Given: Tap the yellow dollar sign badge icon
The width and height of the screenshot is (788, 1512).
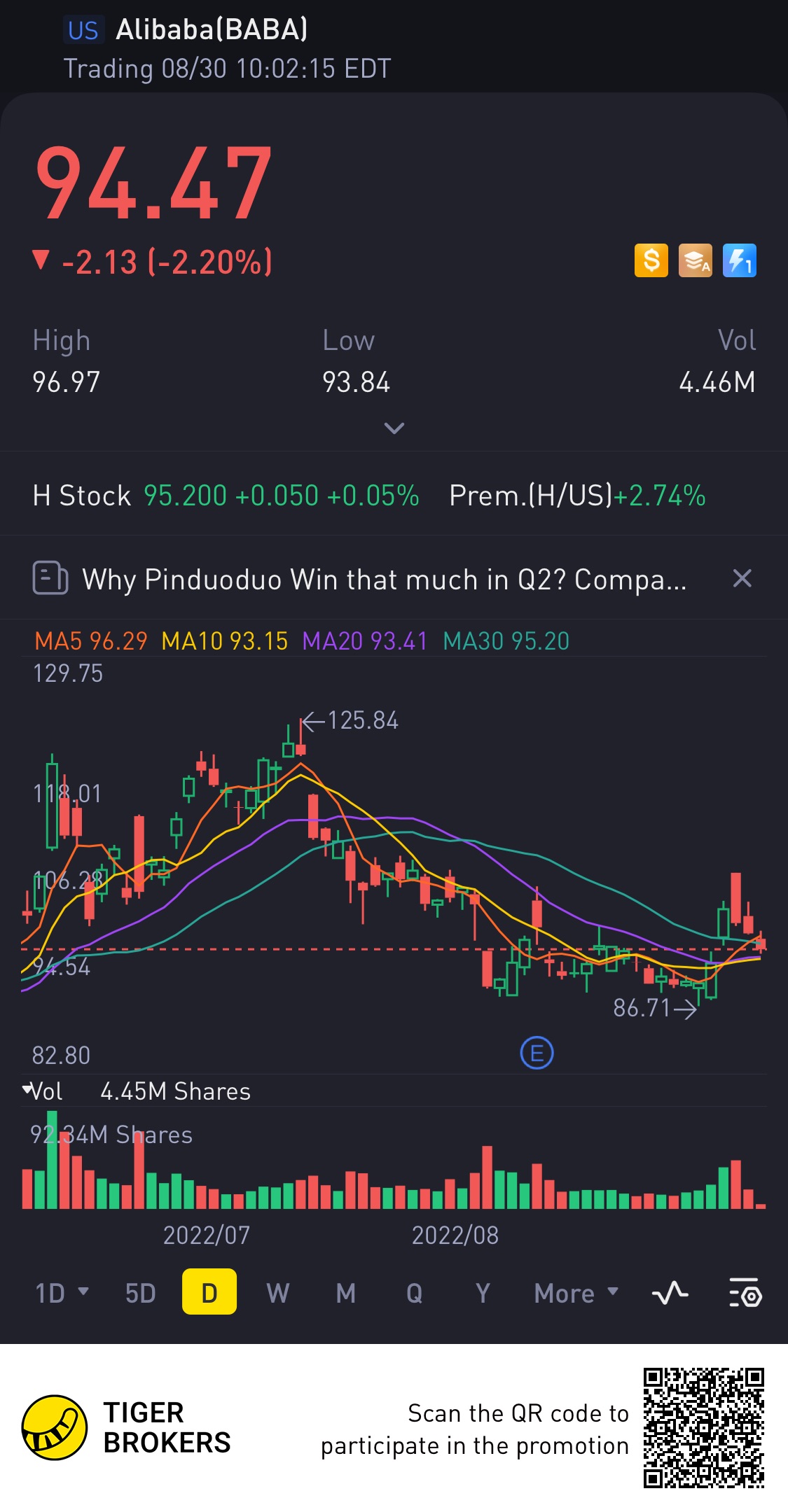Looking at the screenshot, I should tap(651, 260).
